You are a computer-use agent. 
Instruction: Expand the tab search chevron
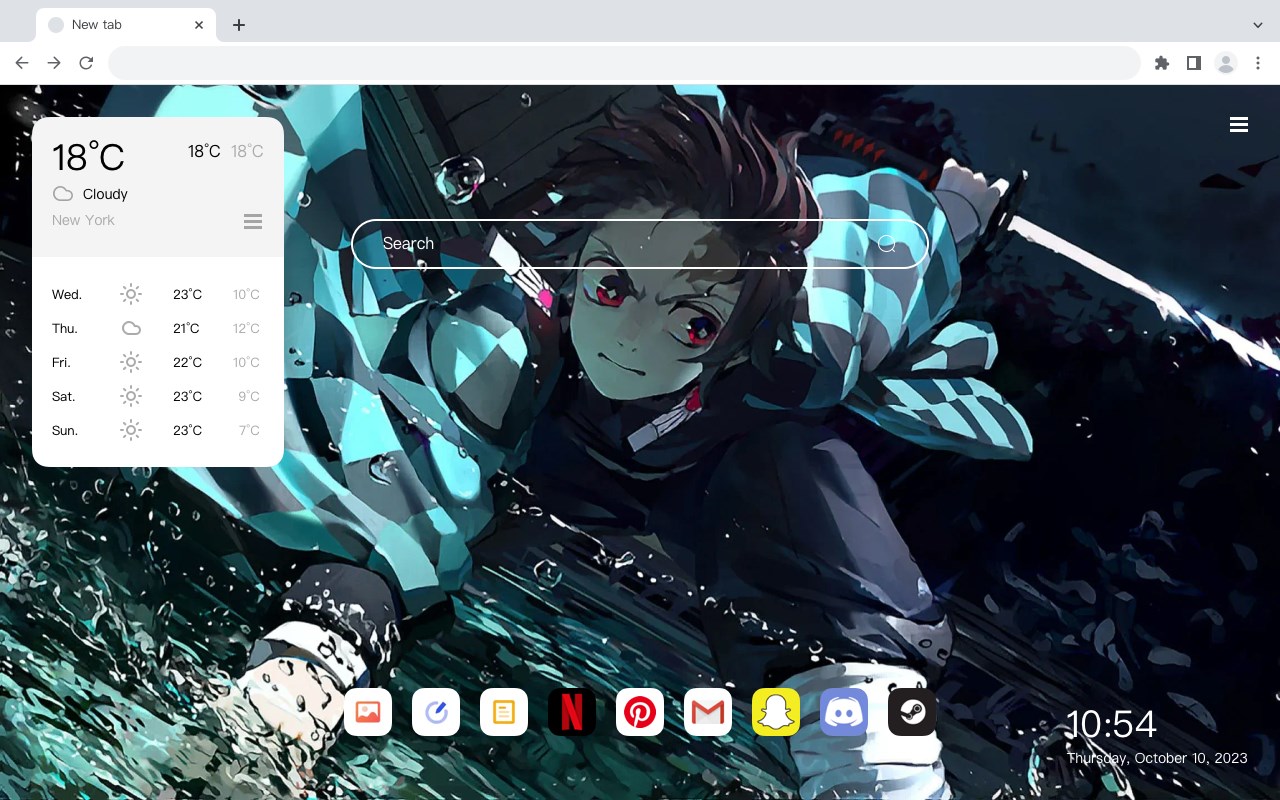(x=1258, y=25)
